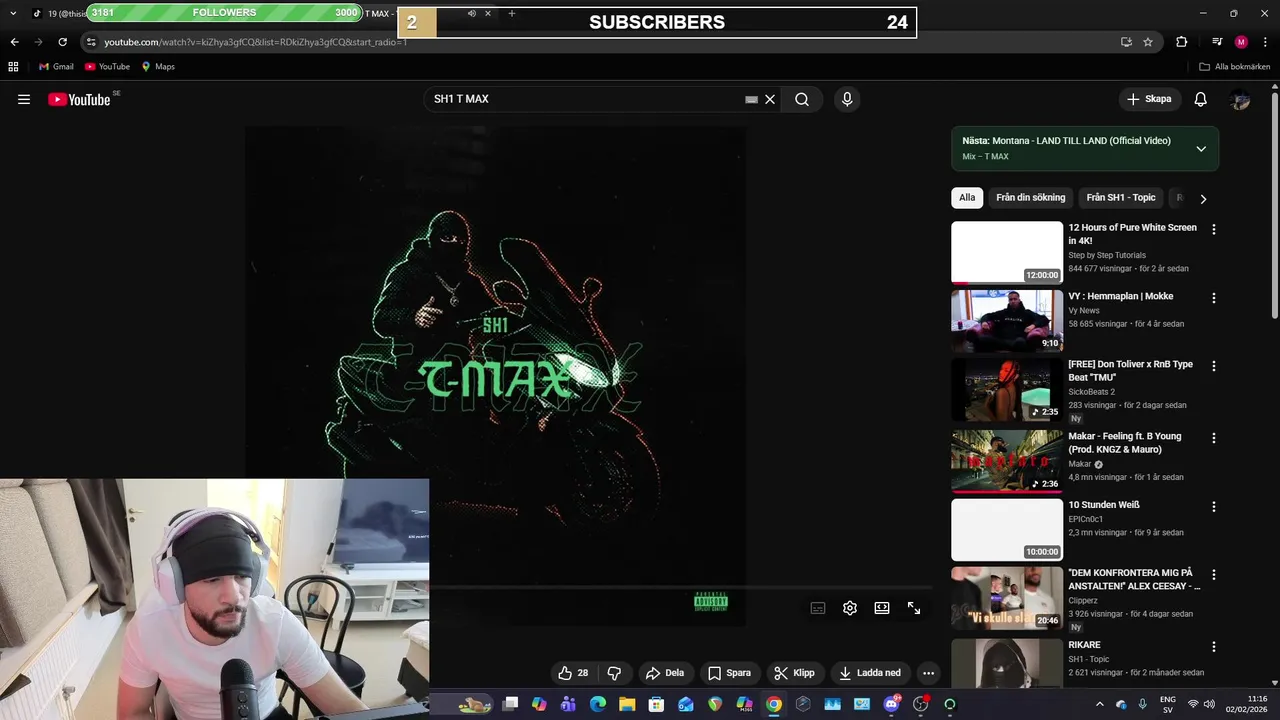Viewport: 1280px width, 720px height.
Task: Open Chrome media controls icon
Action: pos(1217,42)
